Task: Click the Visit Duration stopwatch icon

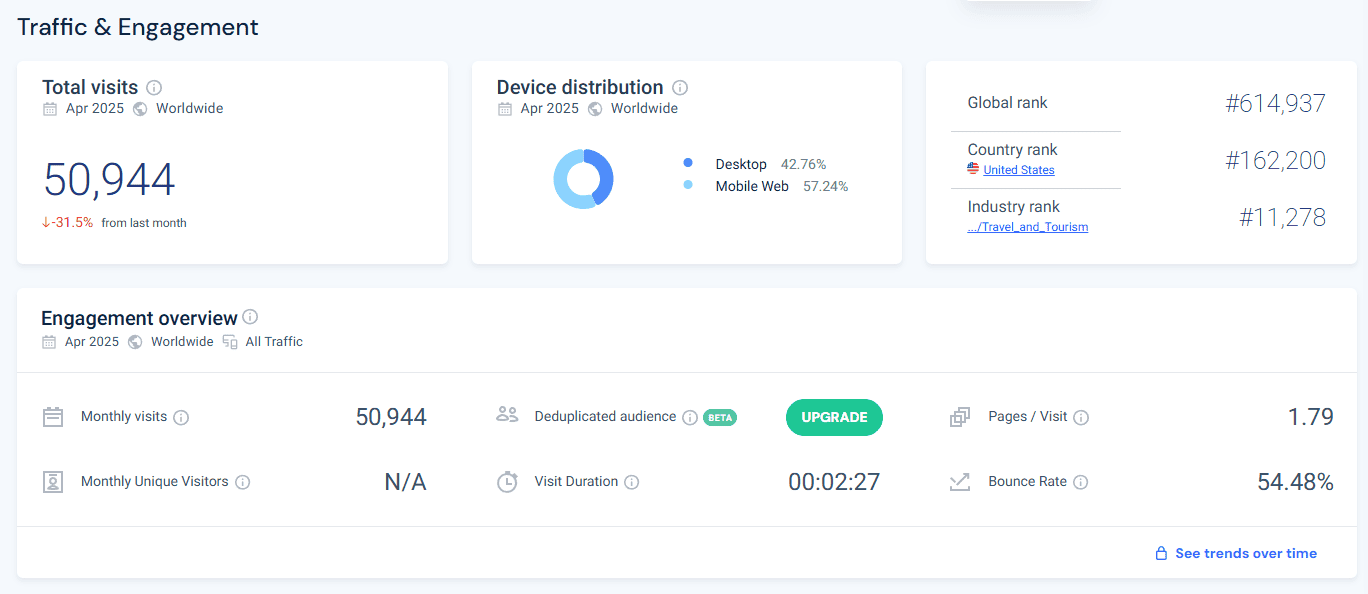Action: [508, 482]
